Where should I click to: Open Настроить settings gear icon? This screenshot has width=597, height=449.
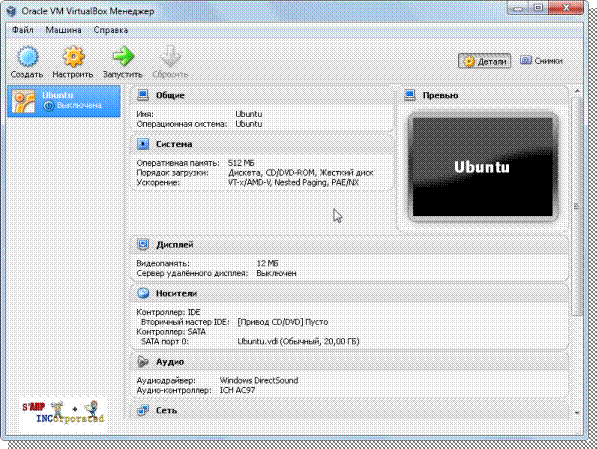[x=73, y=56]
